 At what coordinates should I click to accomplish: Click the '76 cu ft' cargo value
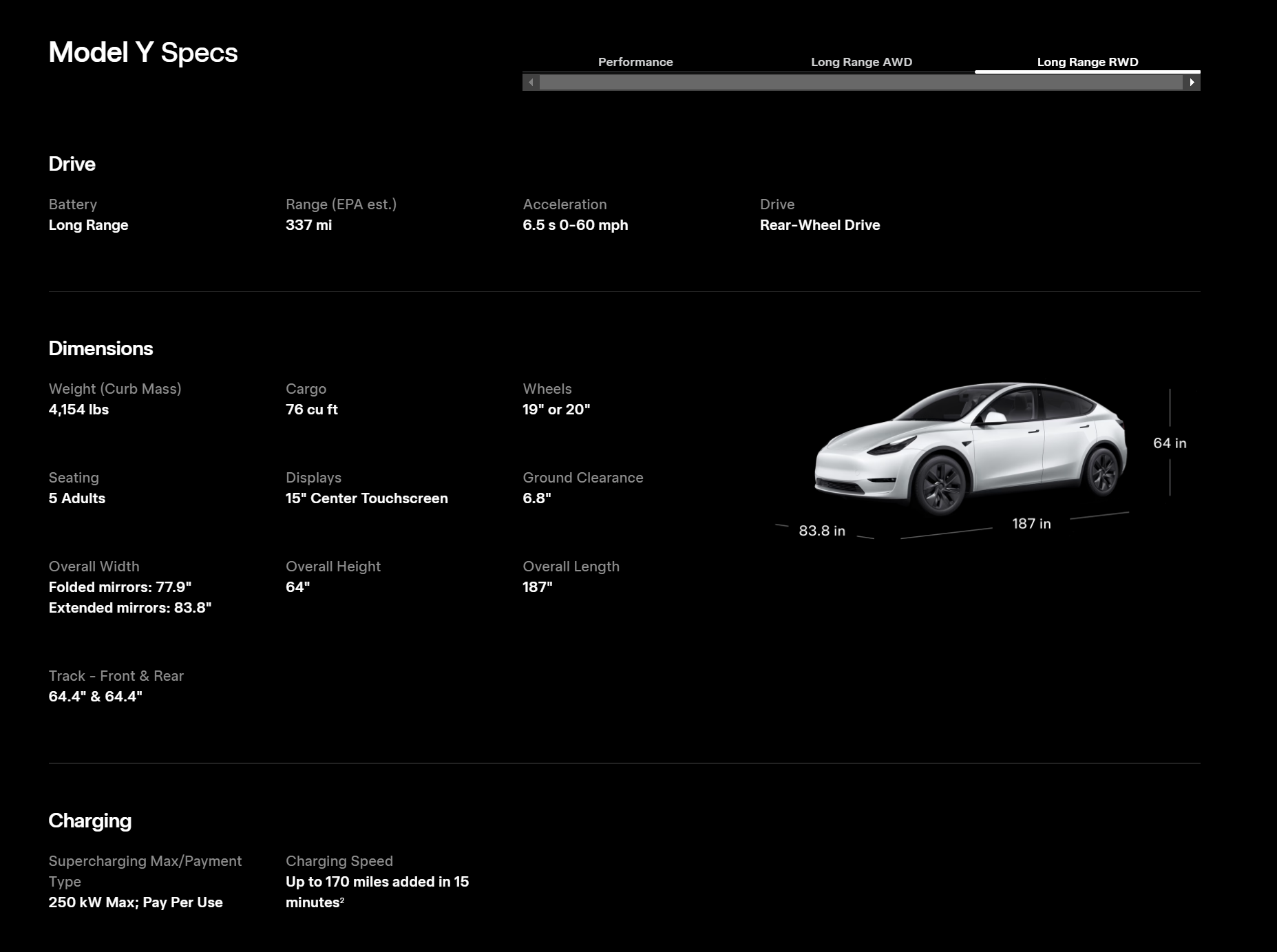click(311, 410)
